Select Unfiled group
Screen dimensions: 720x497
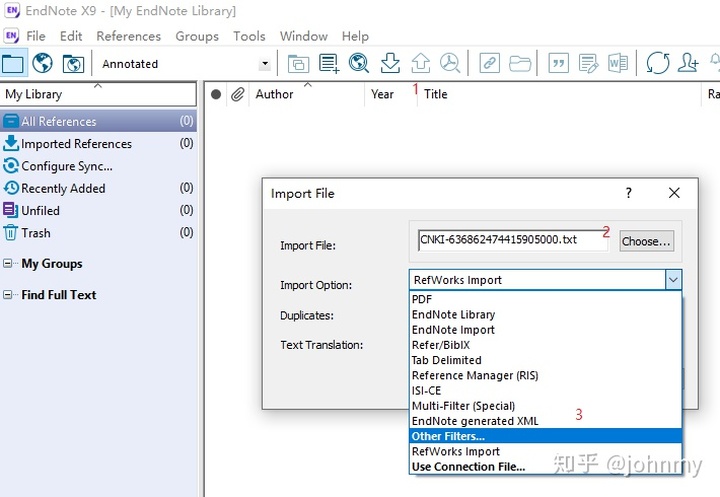(98, 210)
